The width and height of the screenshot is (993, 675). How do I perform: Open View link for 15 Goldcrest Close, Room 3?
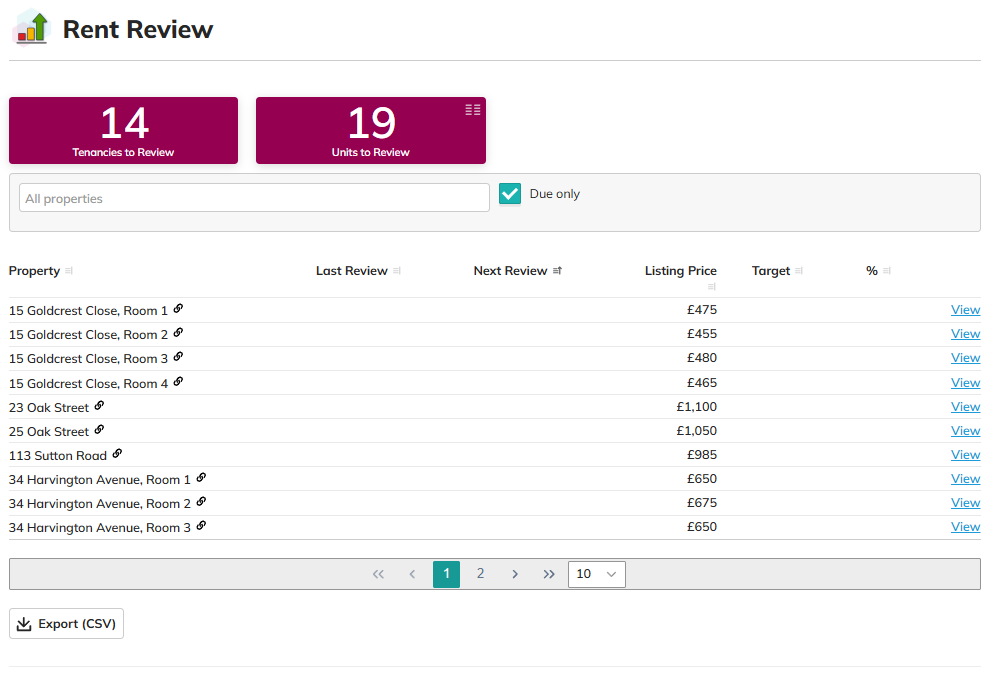965,358
